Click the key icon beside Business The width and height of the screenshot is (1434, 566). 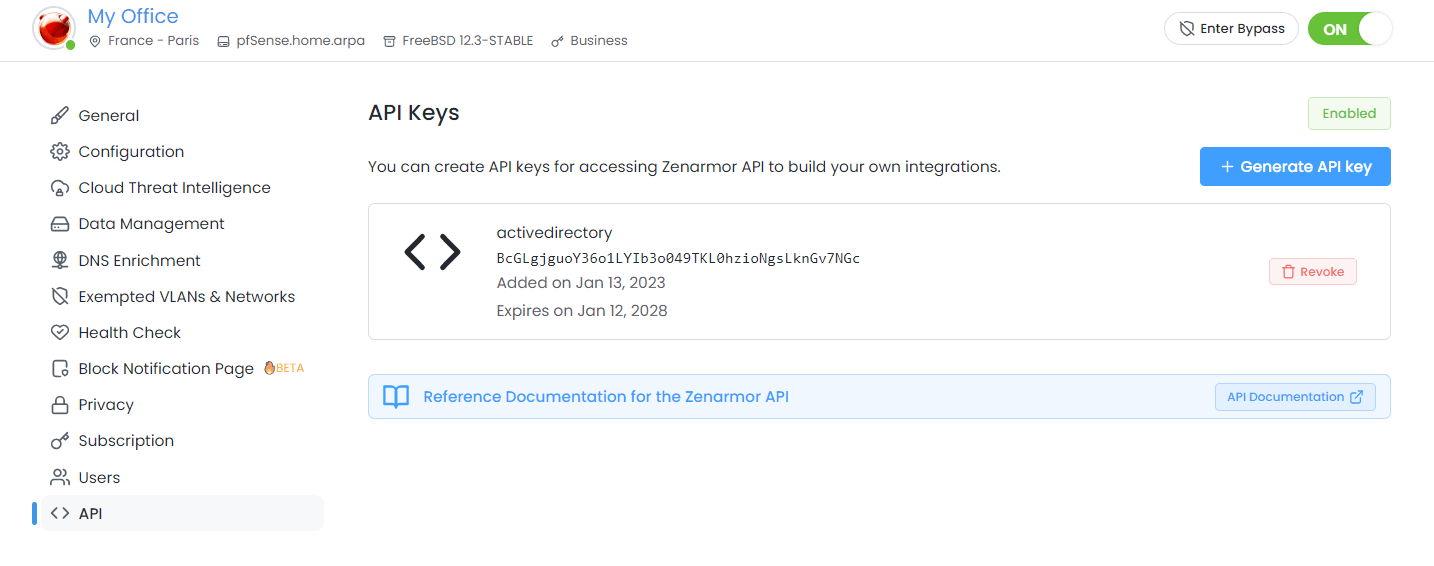558,41
